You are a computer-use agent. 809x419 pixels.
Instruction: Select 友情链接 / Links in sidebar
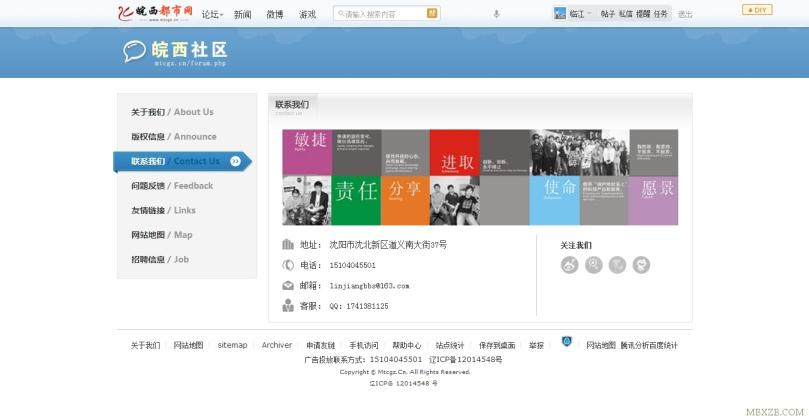tap(163, 211)
